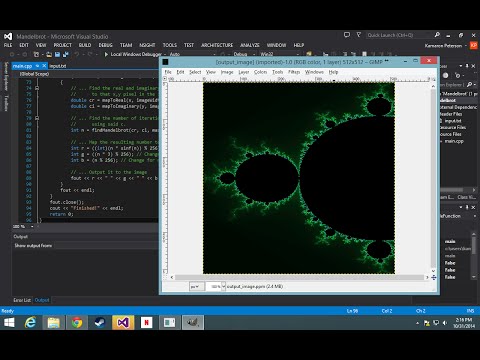This screenshot has width=480, height=360.
Task: Select the Output tab at bottom
Action: tap(42, 300)
